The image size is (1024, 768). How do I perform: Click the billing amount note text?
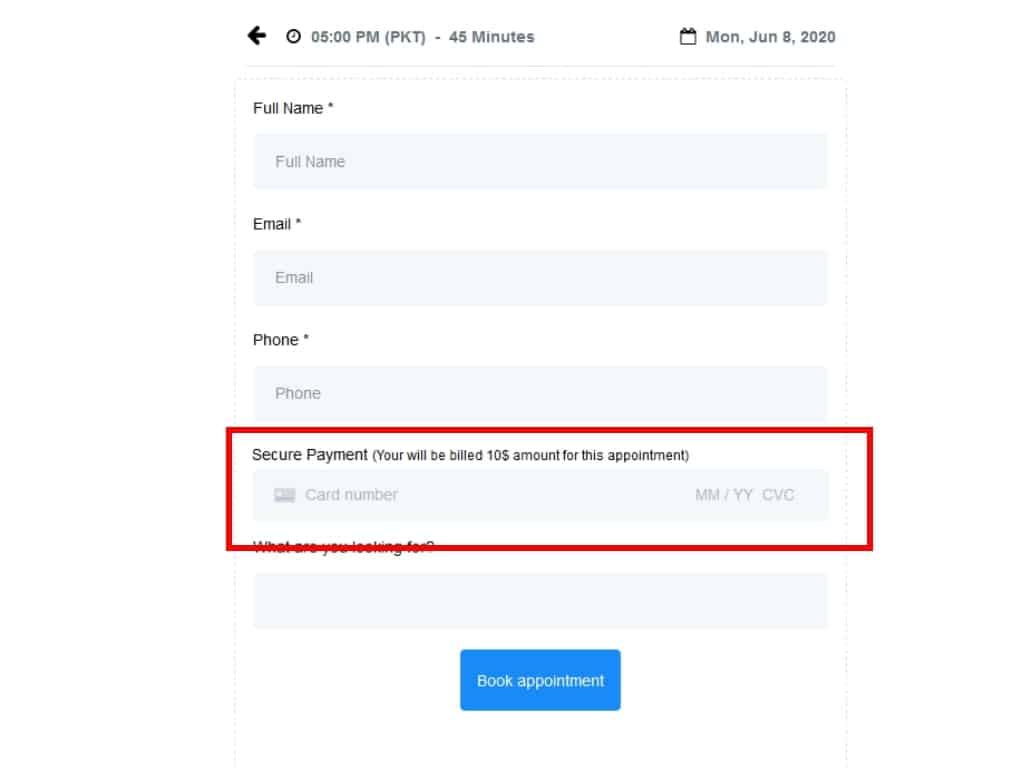click(x=531, y=456)
